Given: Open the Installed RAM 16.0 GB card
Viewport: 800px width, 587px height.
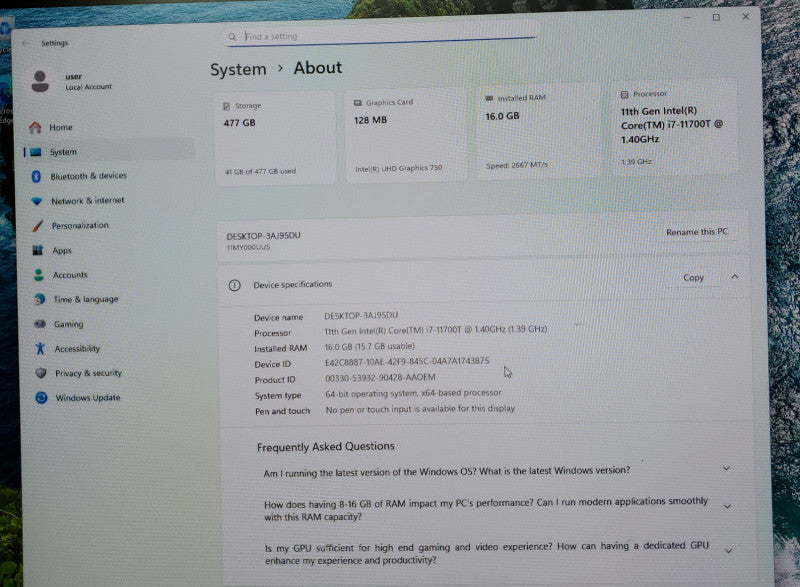Looking at the screenshot, I should tap(538, 131).
